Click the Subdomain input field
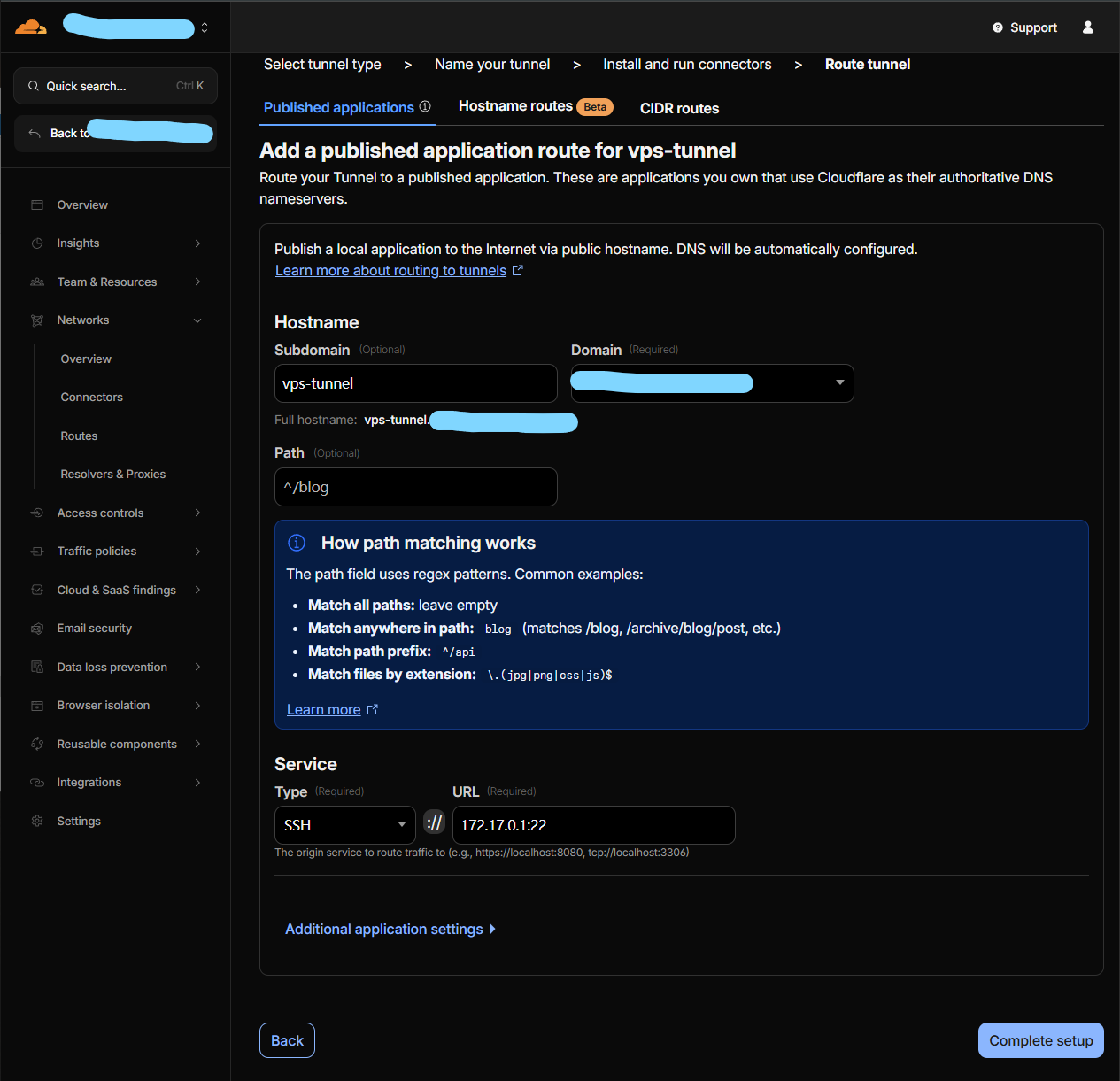 415,383
